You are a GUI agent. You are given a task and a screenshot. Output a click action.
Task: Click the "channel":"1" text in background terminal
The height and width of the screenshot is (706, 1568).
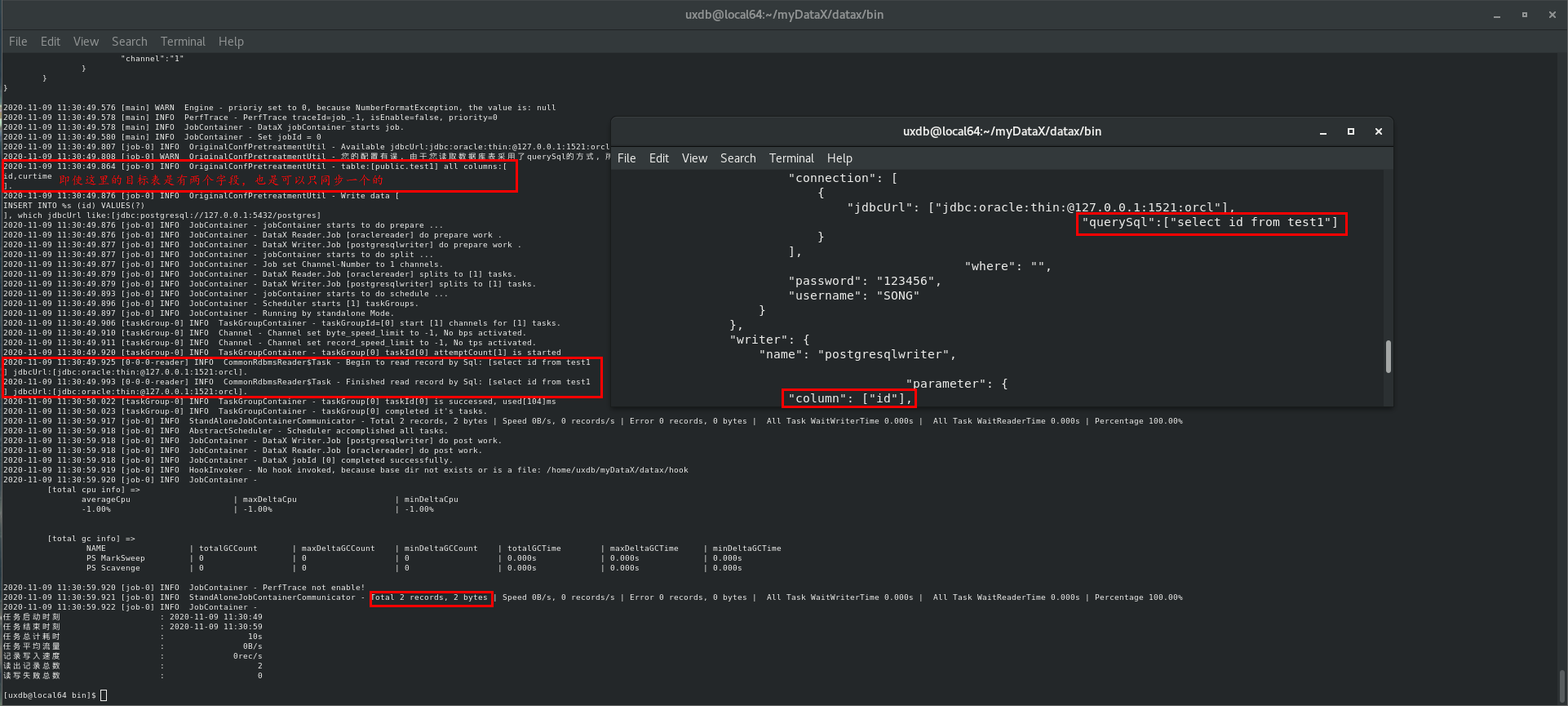pyautogui.click(x=153, y=59)
